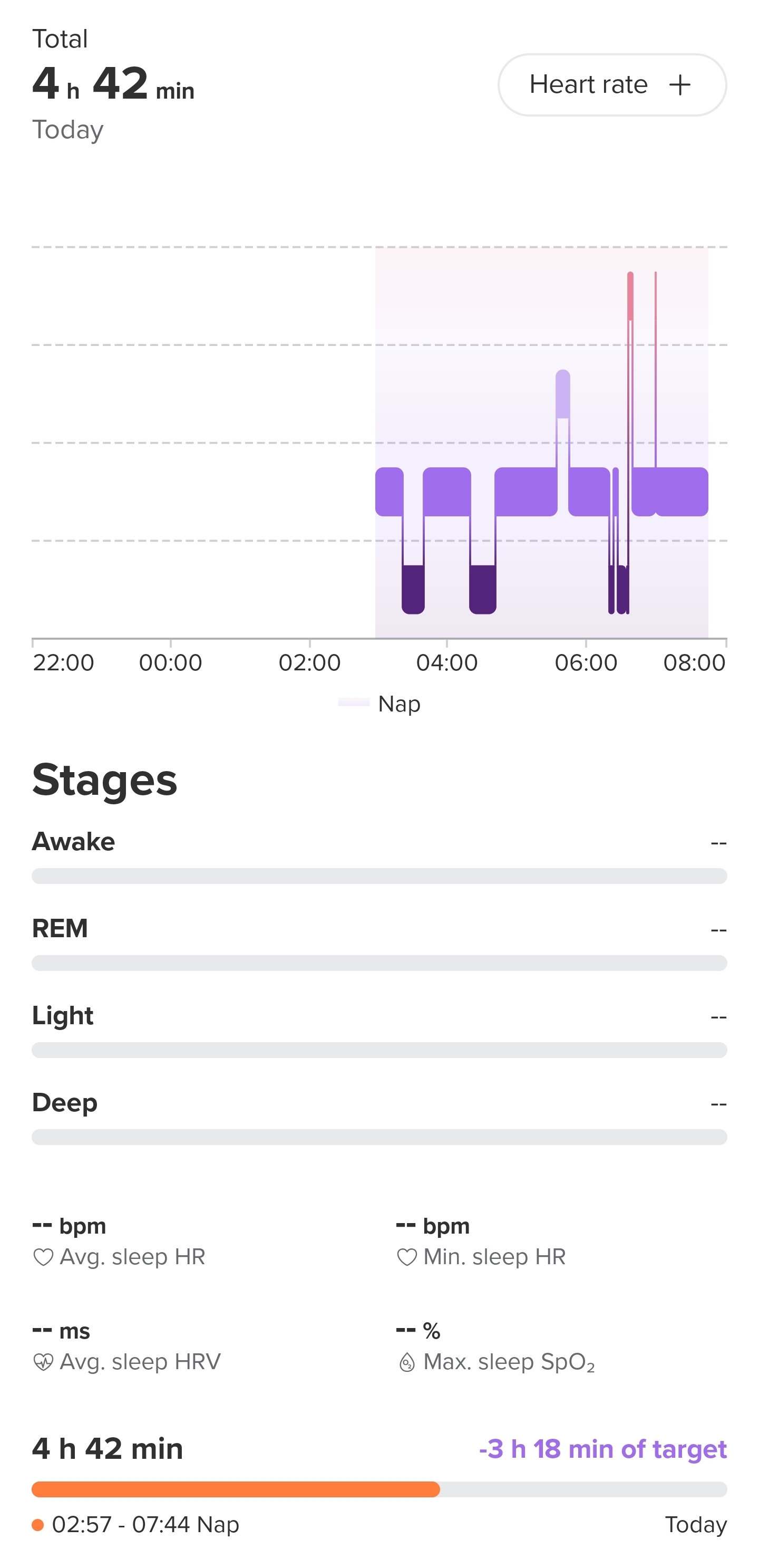Viewport: 759px width, 1568px height.
Task: Tap the orange dot beside the nap time
Action: tap(38, 1524)
